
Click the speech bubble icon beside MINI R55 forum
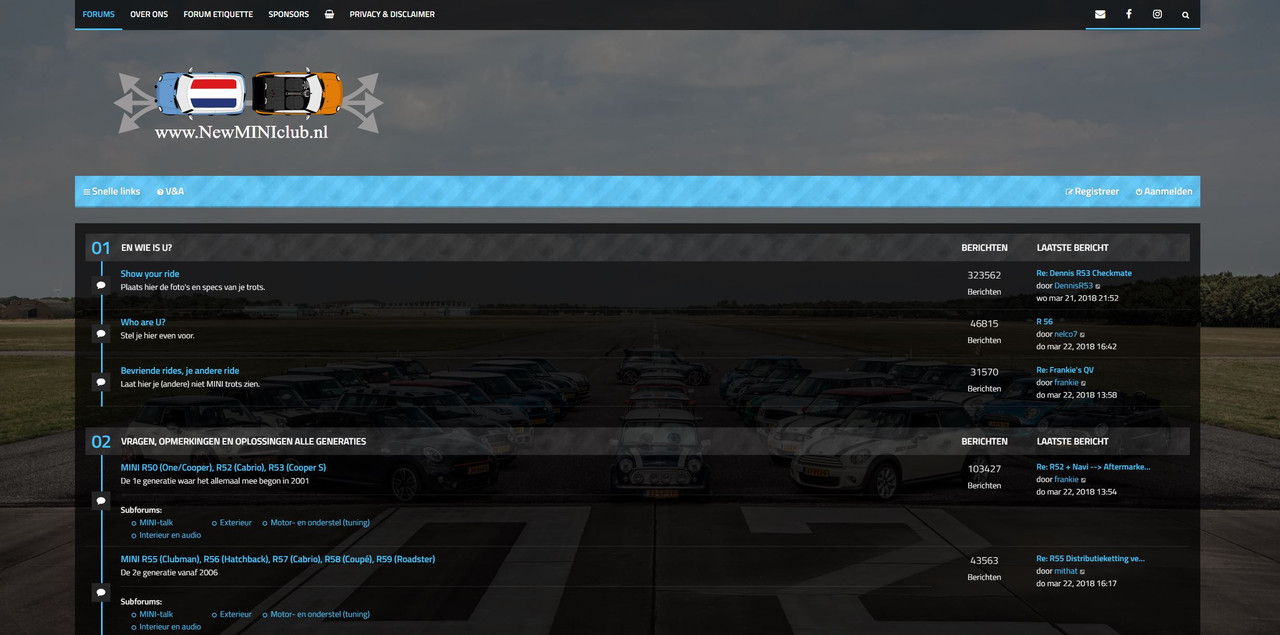click(x=101, y=592)
